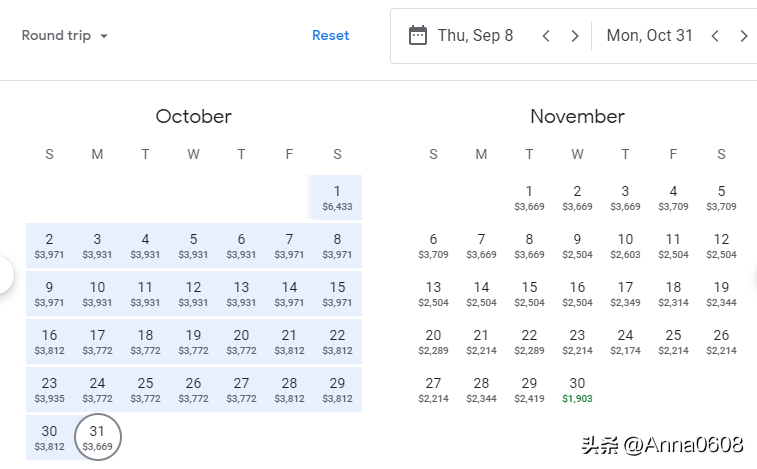Show previous months with left scroll button
This screenshot has width=757, height=469.
coord(4,275)
